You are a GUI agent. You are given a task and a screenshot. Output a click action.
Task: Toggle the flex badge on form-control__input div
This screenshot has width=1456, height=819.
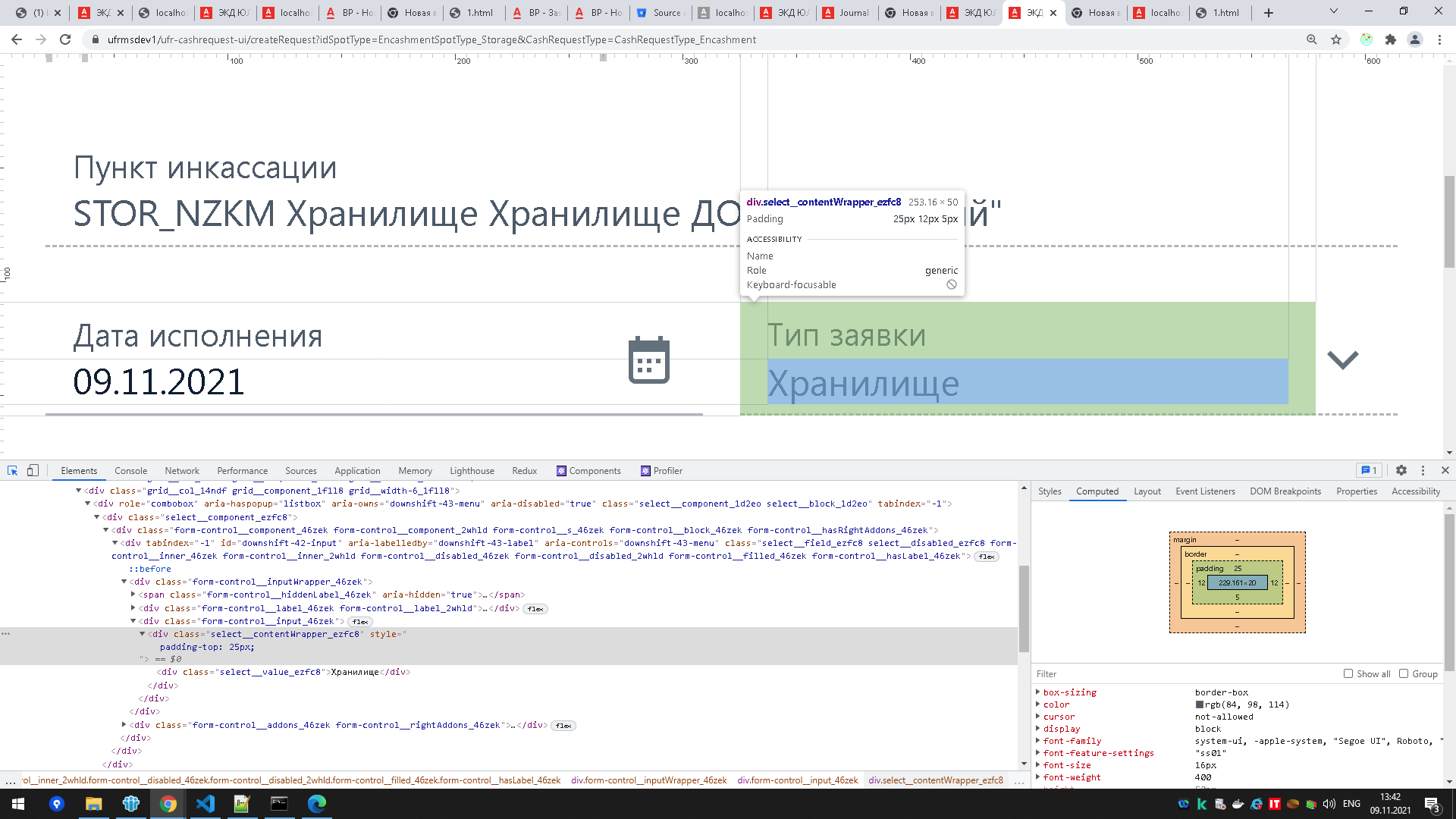[359, 621]
